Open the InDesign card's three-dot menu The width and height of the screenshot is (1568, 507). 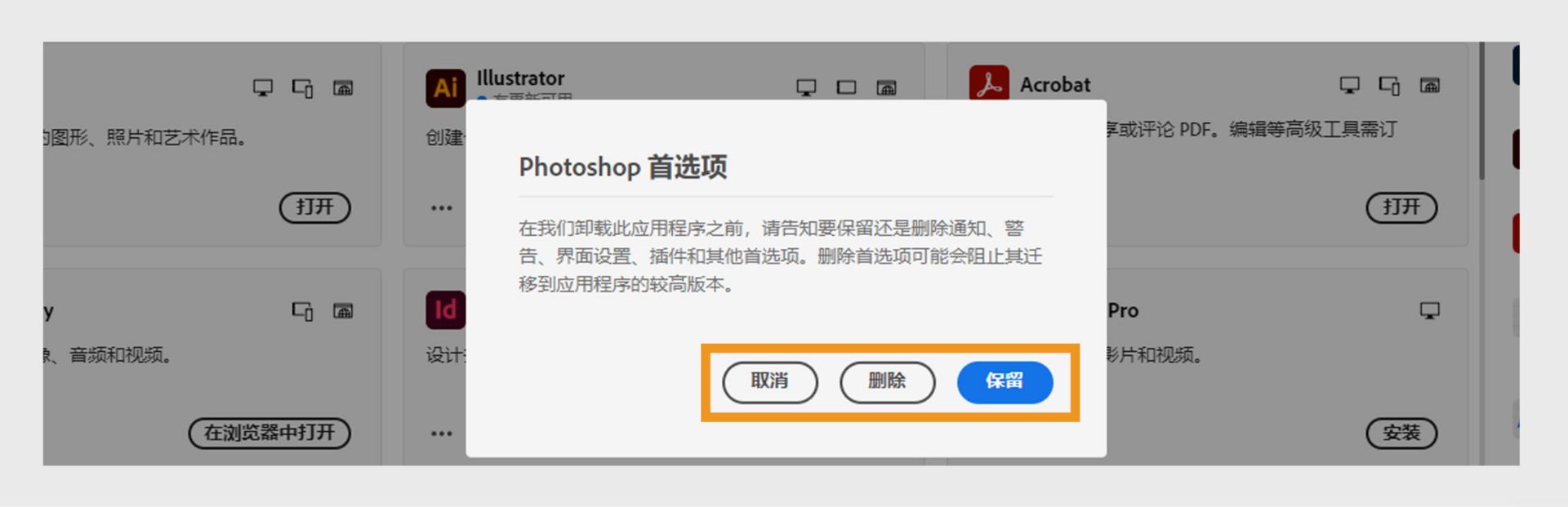pyautogui.click(x=442, y=434)
